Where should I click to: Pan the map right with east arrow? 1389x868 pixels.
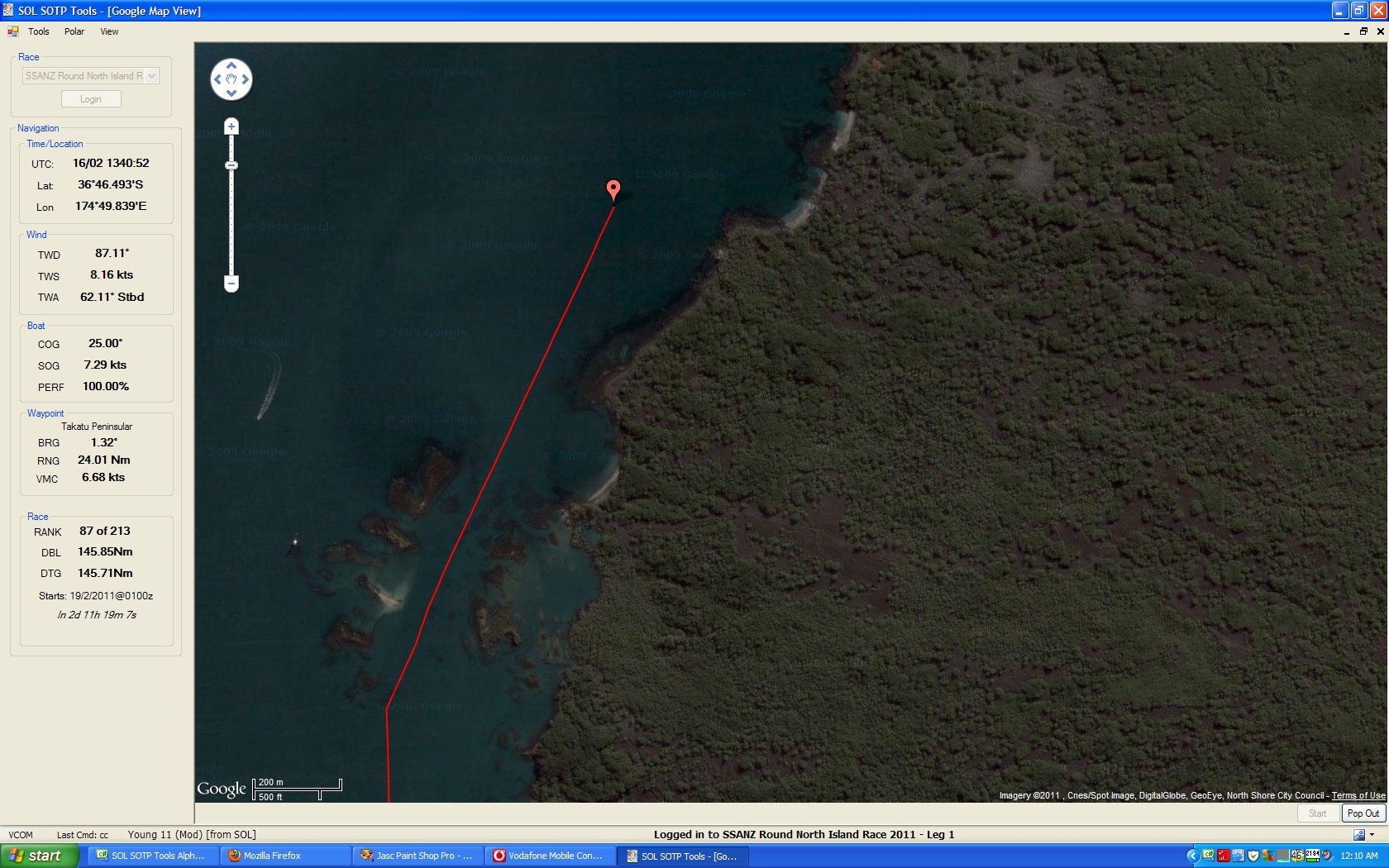coord(246,79)
